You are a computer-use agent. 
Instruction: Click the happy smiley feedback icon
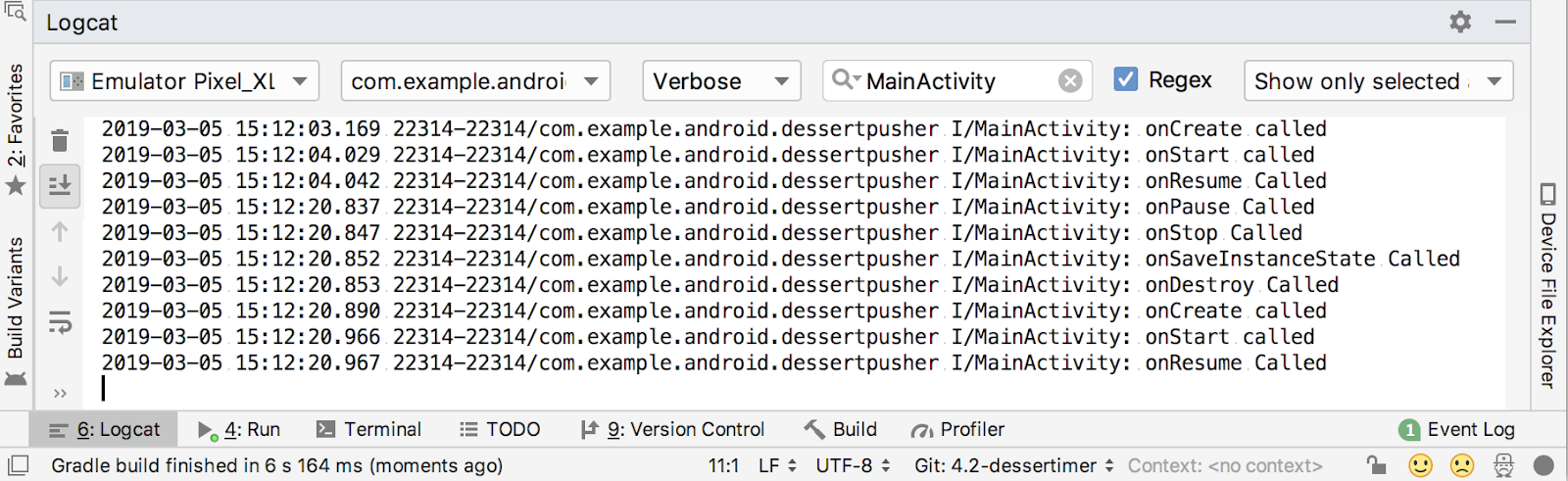point(1420,465)
